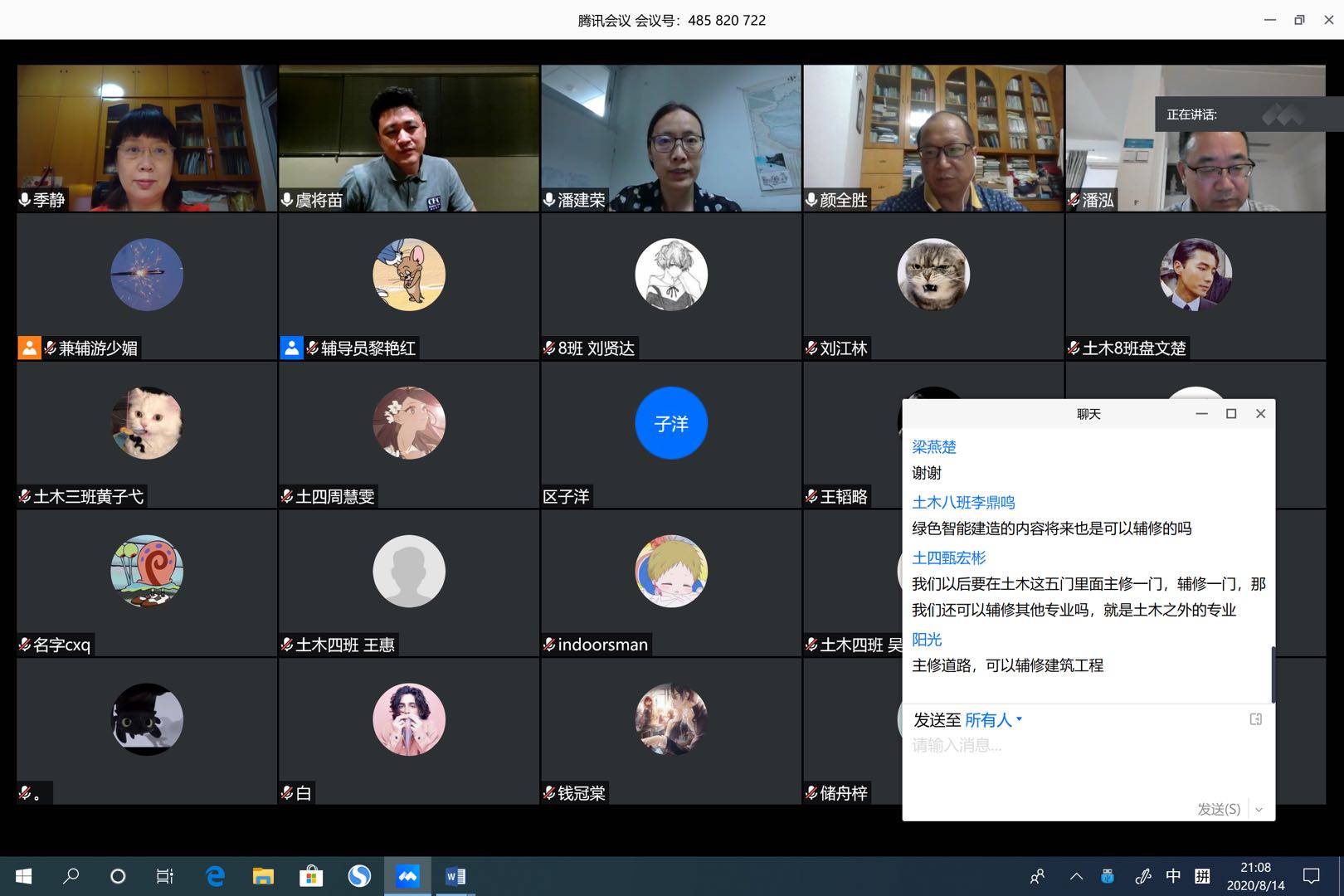Toggle the microphone icon for 季静
Screen dimensions: 1344x896
pyautogui.click(x=25, y=200)
